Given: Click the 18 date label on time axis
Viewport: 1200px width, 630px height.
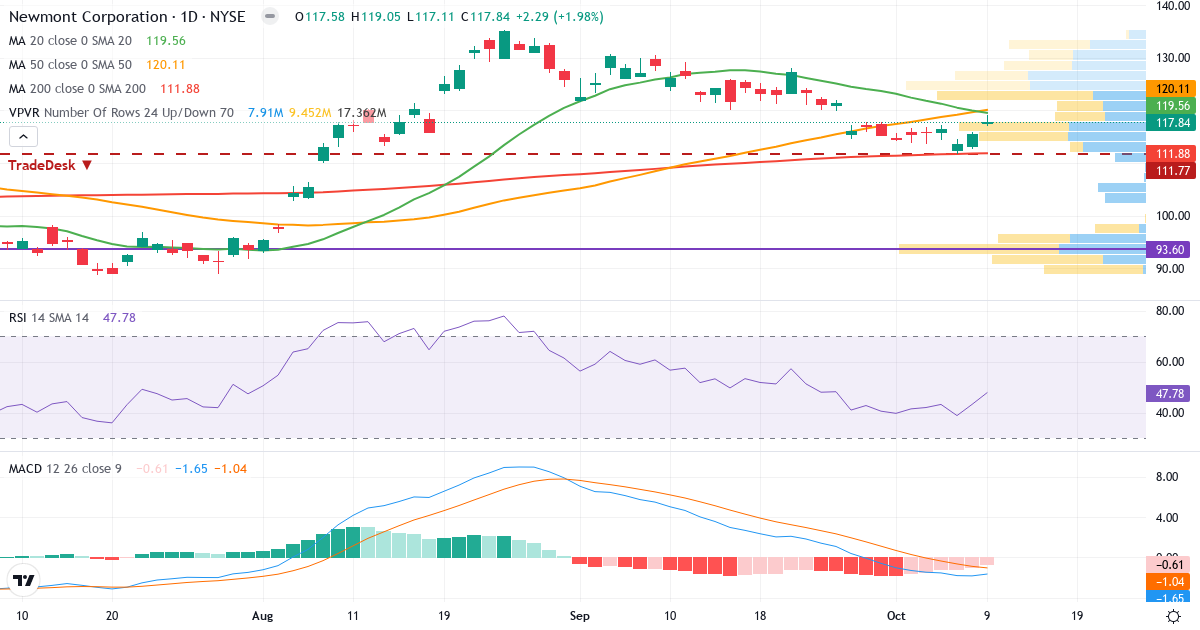Looking at the screenshot, I should coord(760,615).
